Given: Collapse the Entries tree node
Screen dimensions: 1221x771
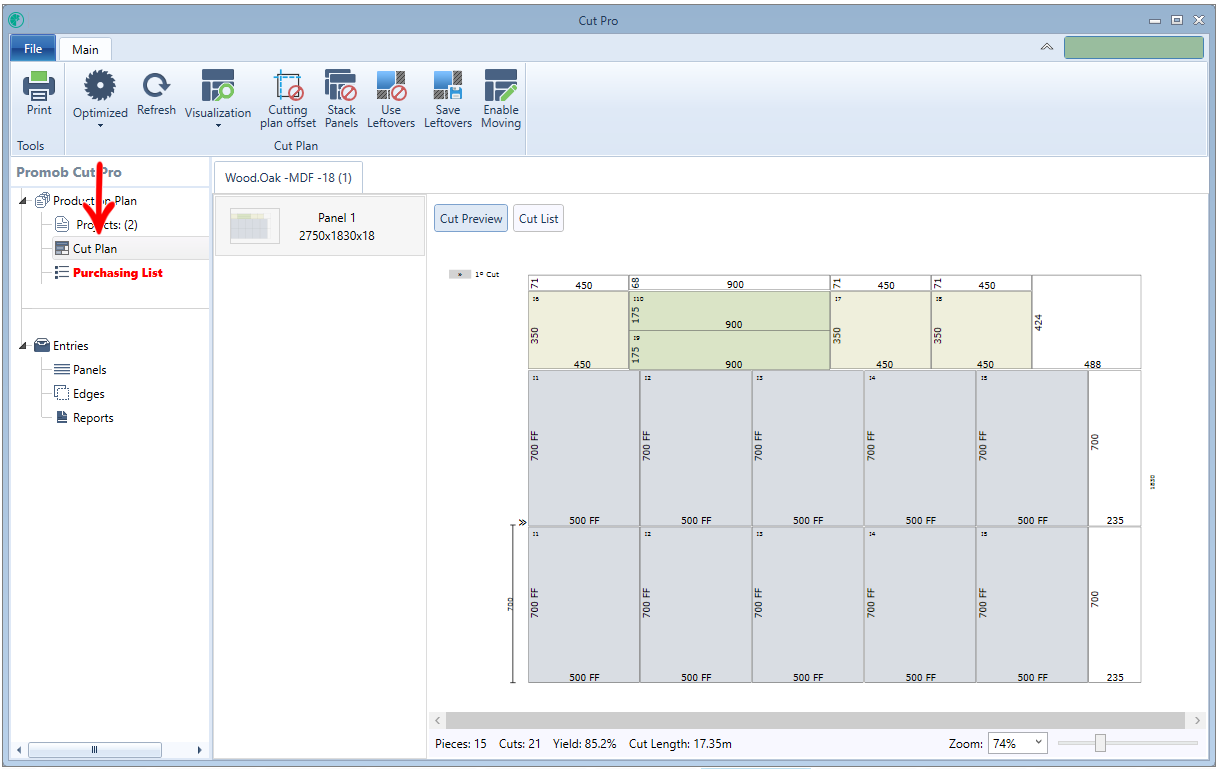Looking at the screenshot, I should [24, 346].
